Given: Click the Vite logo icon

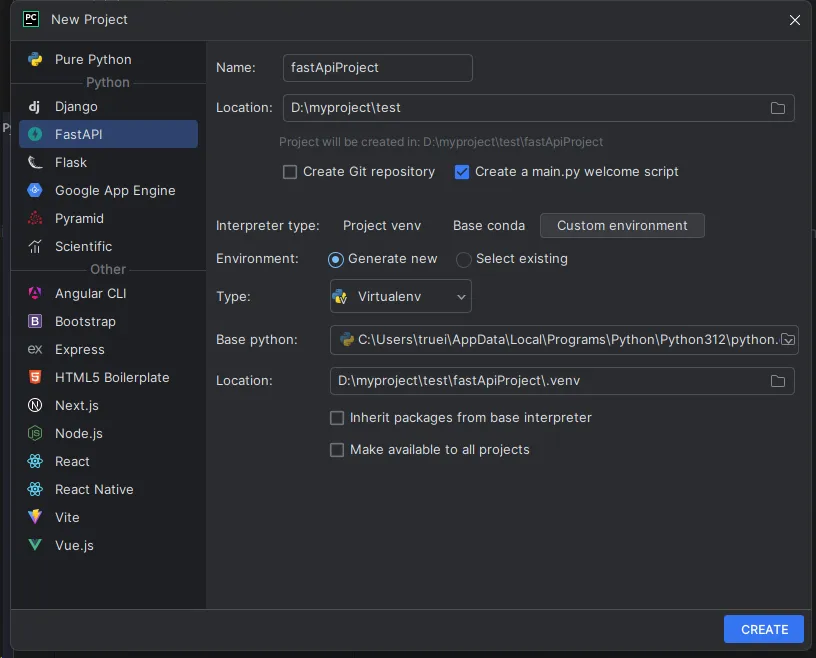Looking at the screenshot, I should pyautogui.click(x=35, y=517).
